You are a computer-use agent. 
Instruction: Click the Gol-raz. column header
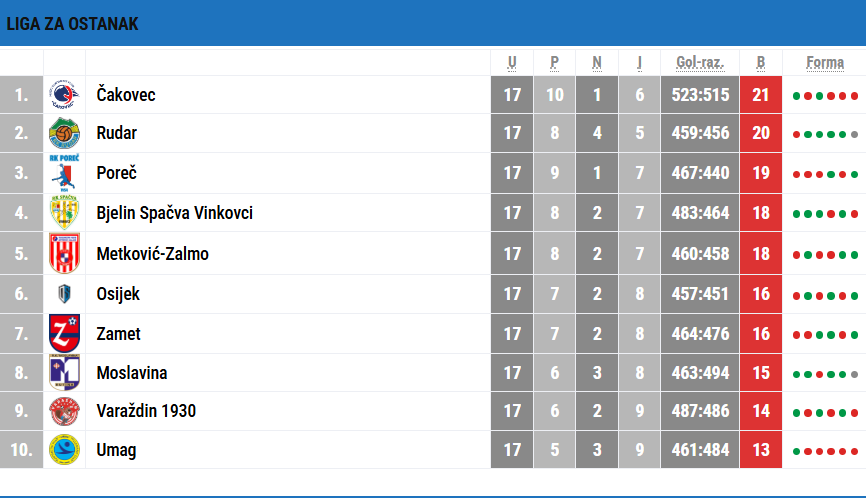(x=700, y=63)
